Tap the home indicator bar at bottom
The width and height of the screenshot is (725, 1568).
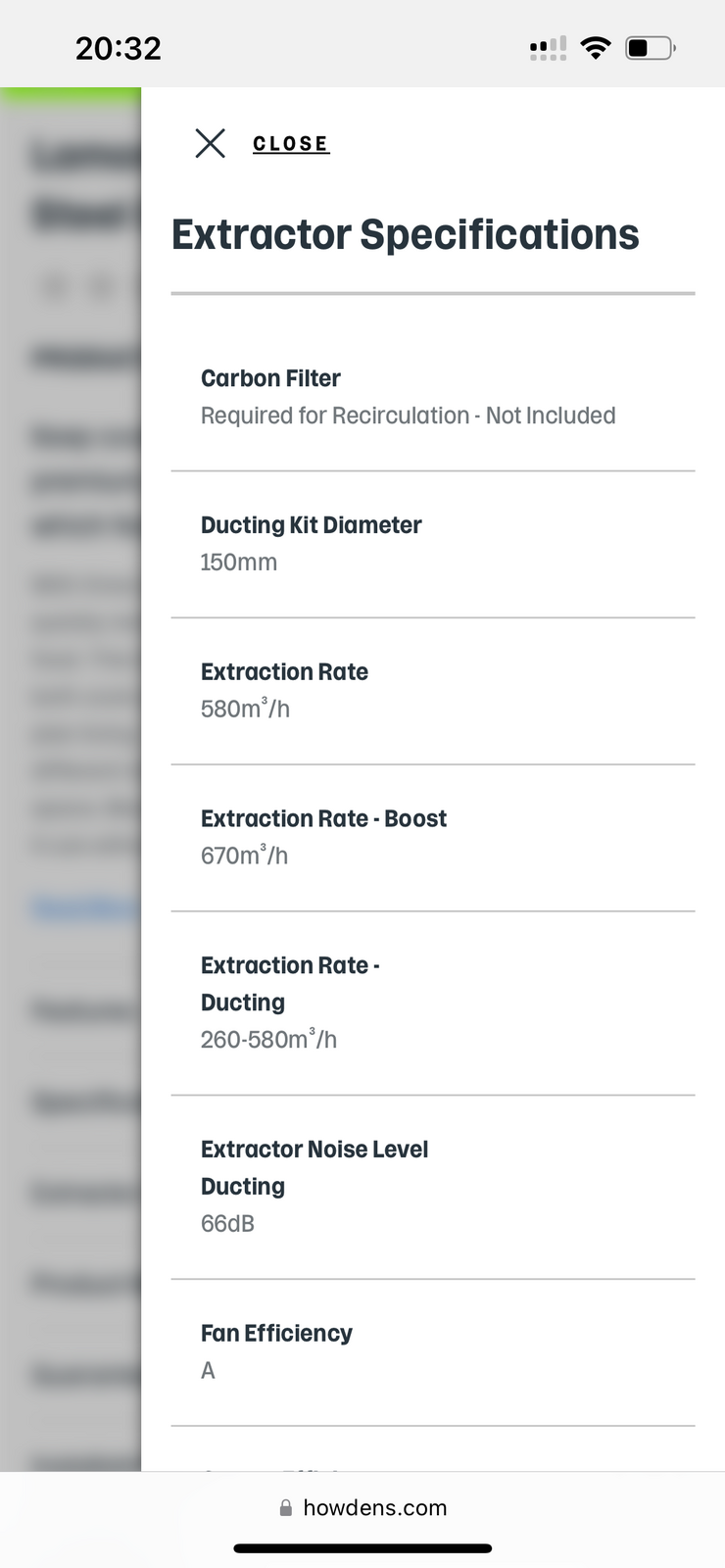point(362,1548)
